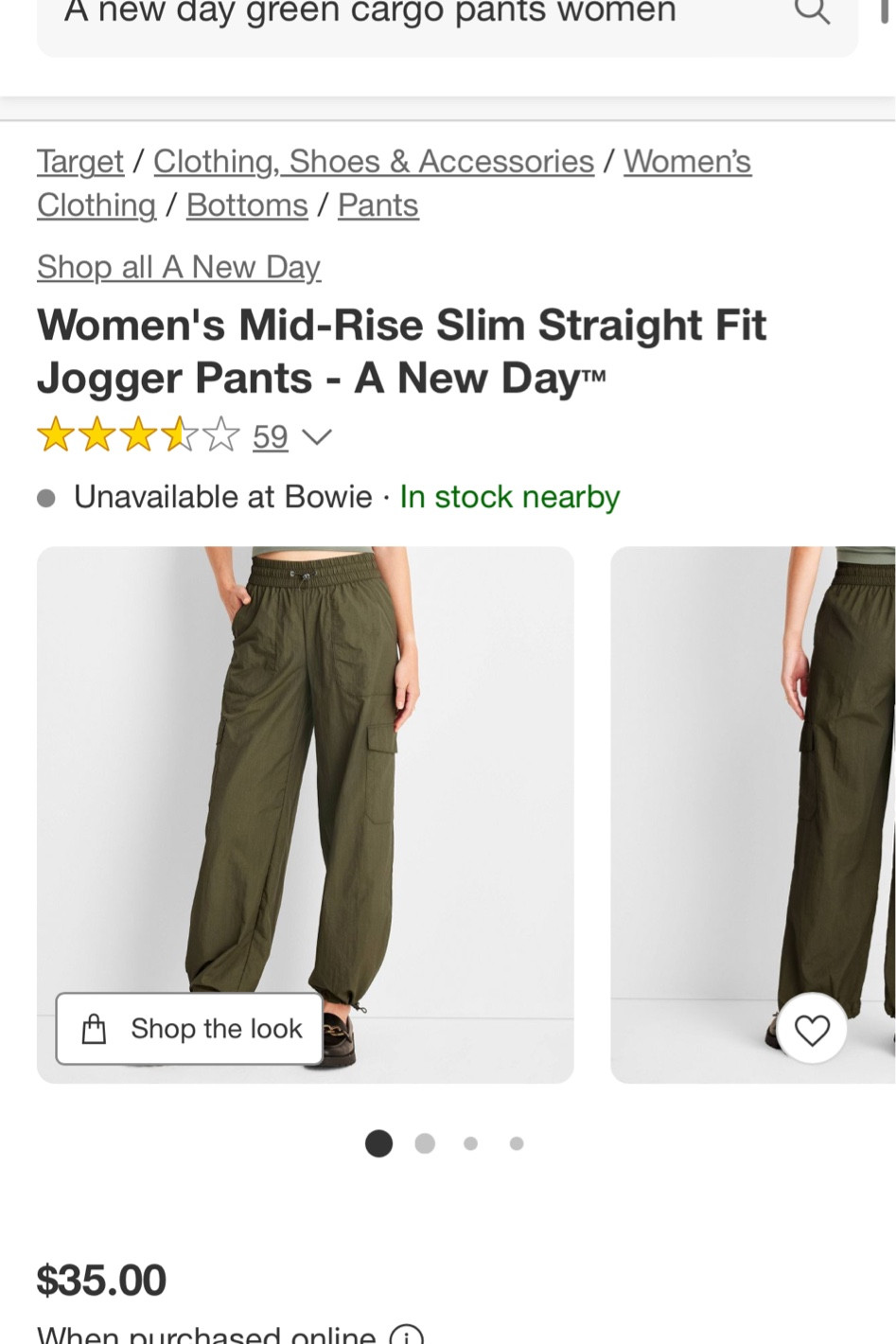Open Clothing, Shoes & Accessories breadcrumb
This screenshot has width=896, height=1344.
click(x=374, y=162)
